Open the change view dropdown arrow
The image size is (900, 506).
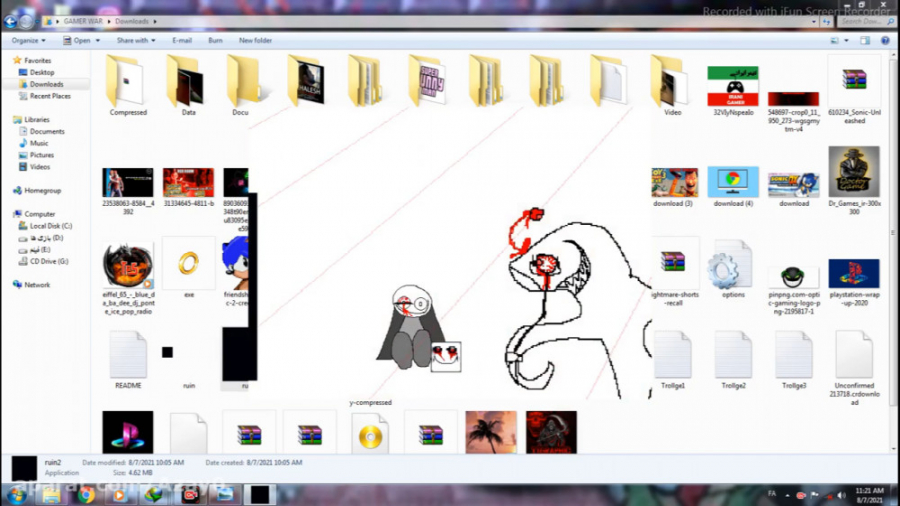(x=847, y=41)
